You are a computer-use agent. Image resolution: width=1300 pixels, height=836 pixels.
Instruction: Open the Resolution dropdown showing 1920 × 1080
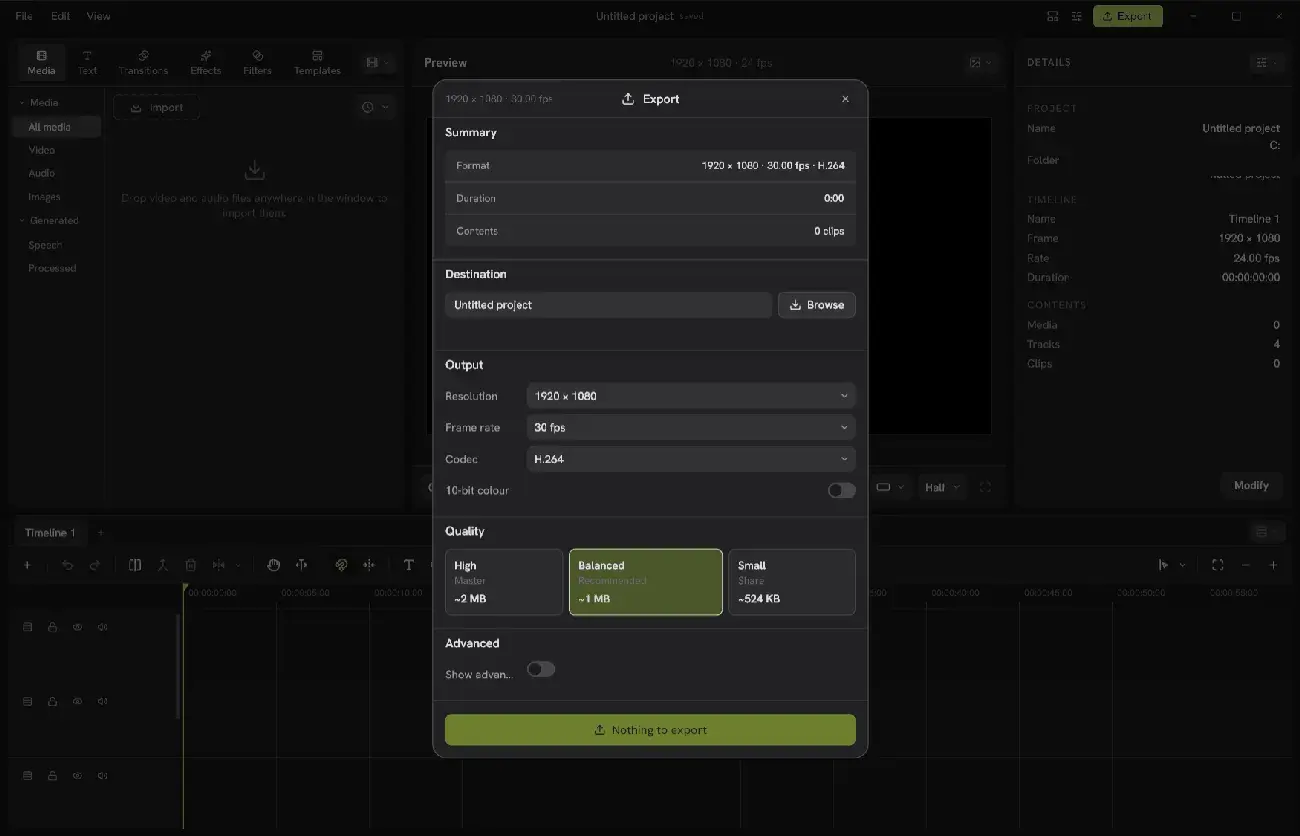click(691, 396)
